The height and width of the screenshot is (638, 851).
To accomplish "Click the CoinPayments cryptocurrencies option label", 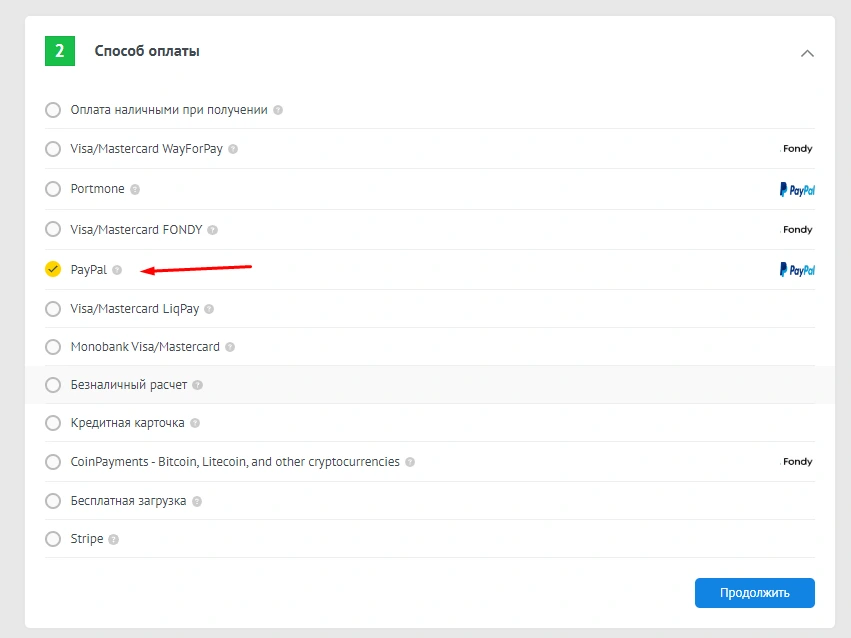I will tap(235, 462).
